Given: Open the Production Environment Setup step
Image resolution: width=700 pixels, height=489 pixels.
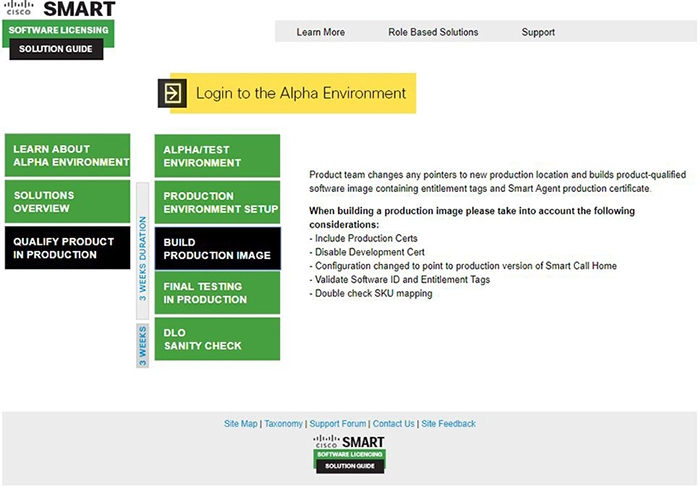Looking at the screenshot, I should tap(217, 202).
